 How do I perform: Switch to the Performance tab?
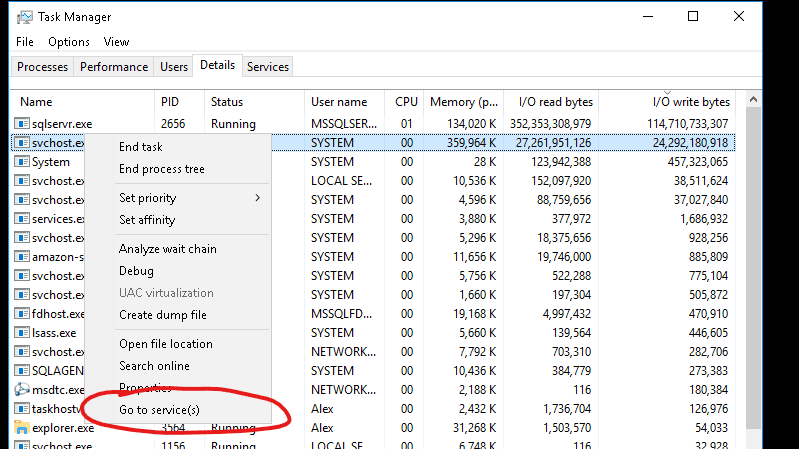[x=114, y=67]
